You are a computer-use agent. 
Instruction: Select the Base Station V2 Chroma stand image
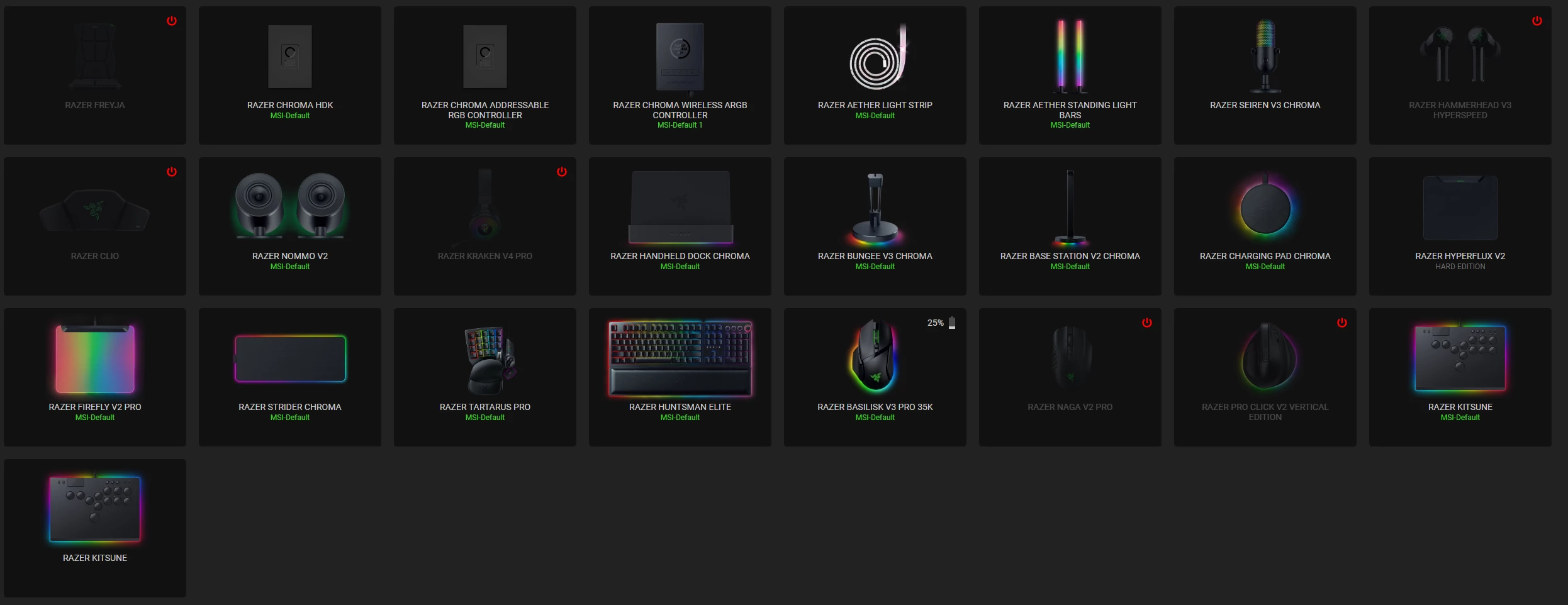point(1070,208)
